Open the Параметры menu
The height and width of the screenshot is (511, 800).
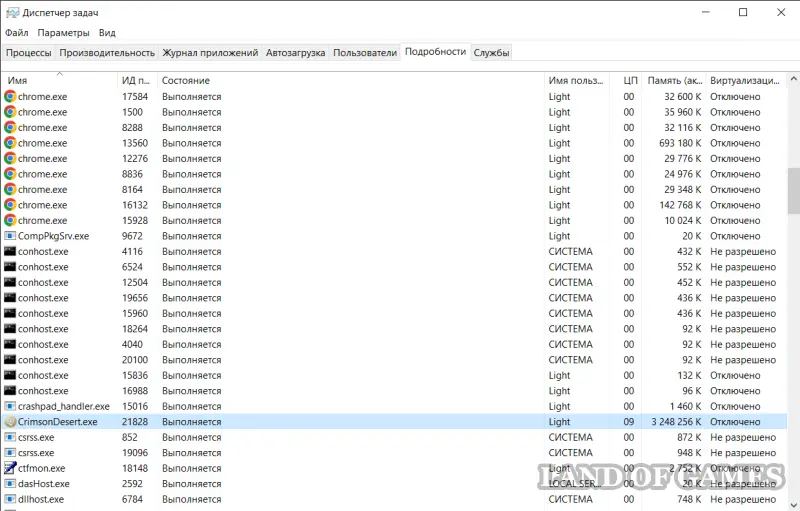pos(63,33)
